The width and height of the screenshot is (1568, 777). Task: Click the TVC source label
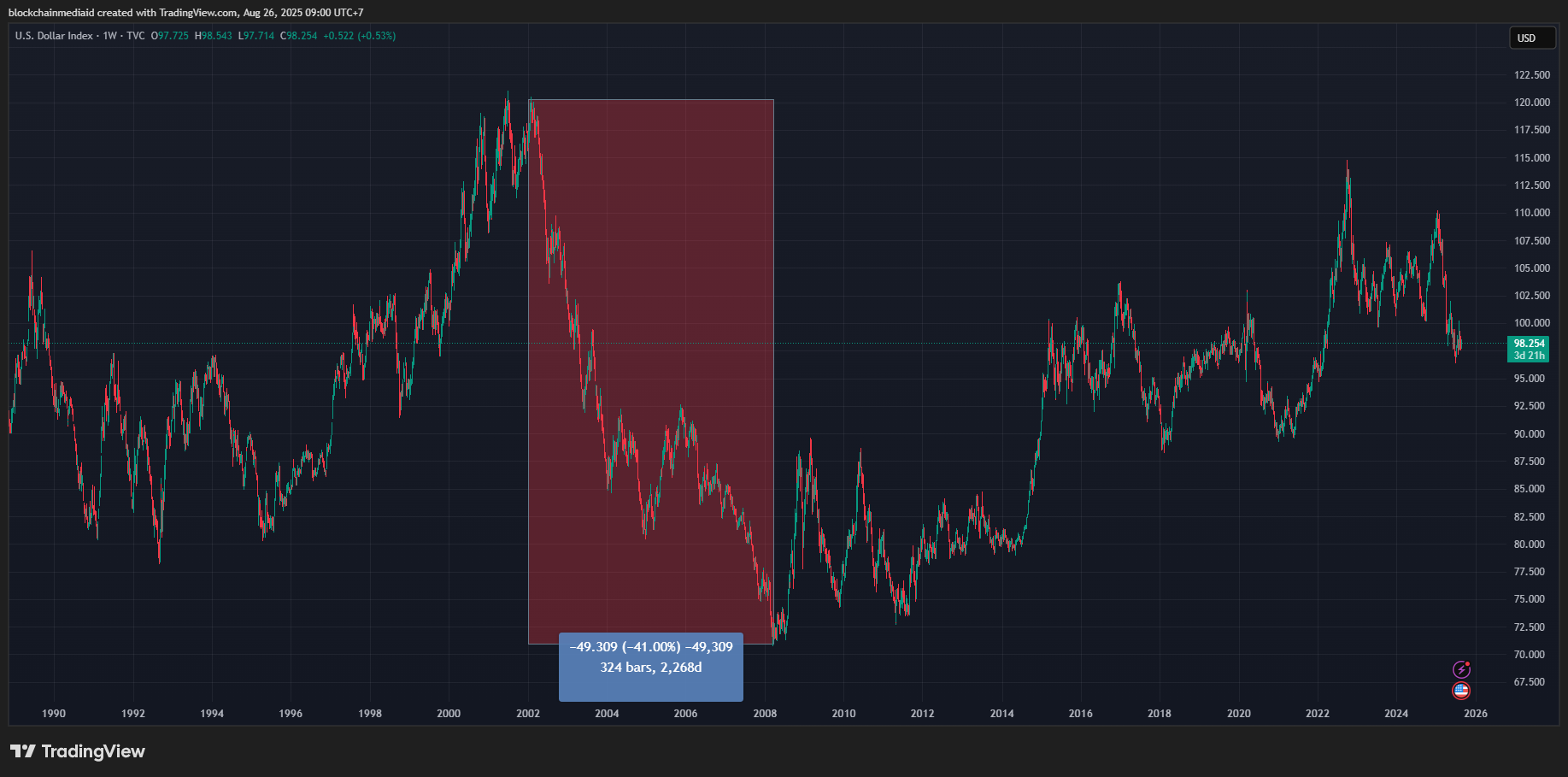click(x=136, y=36)
